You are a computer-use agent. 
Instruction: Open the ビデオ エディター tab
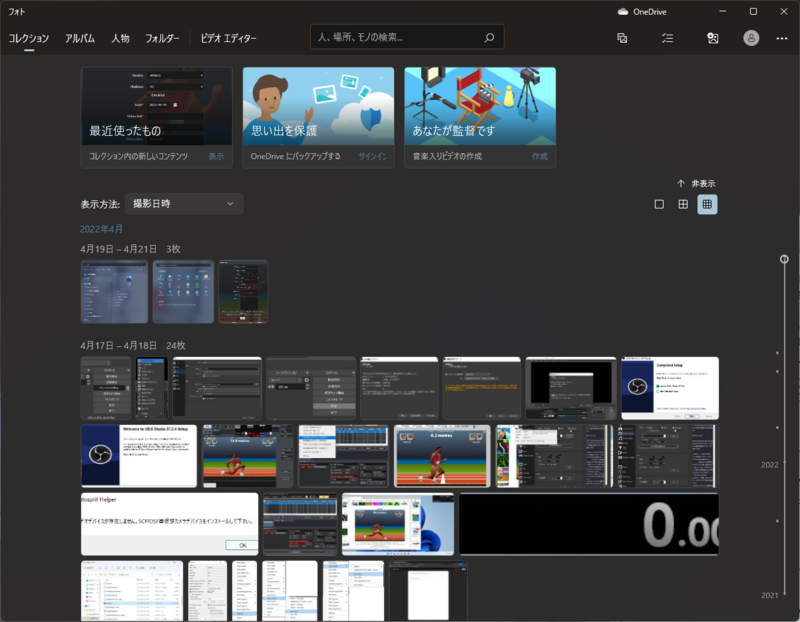coord(228,38)
